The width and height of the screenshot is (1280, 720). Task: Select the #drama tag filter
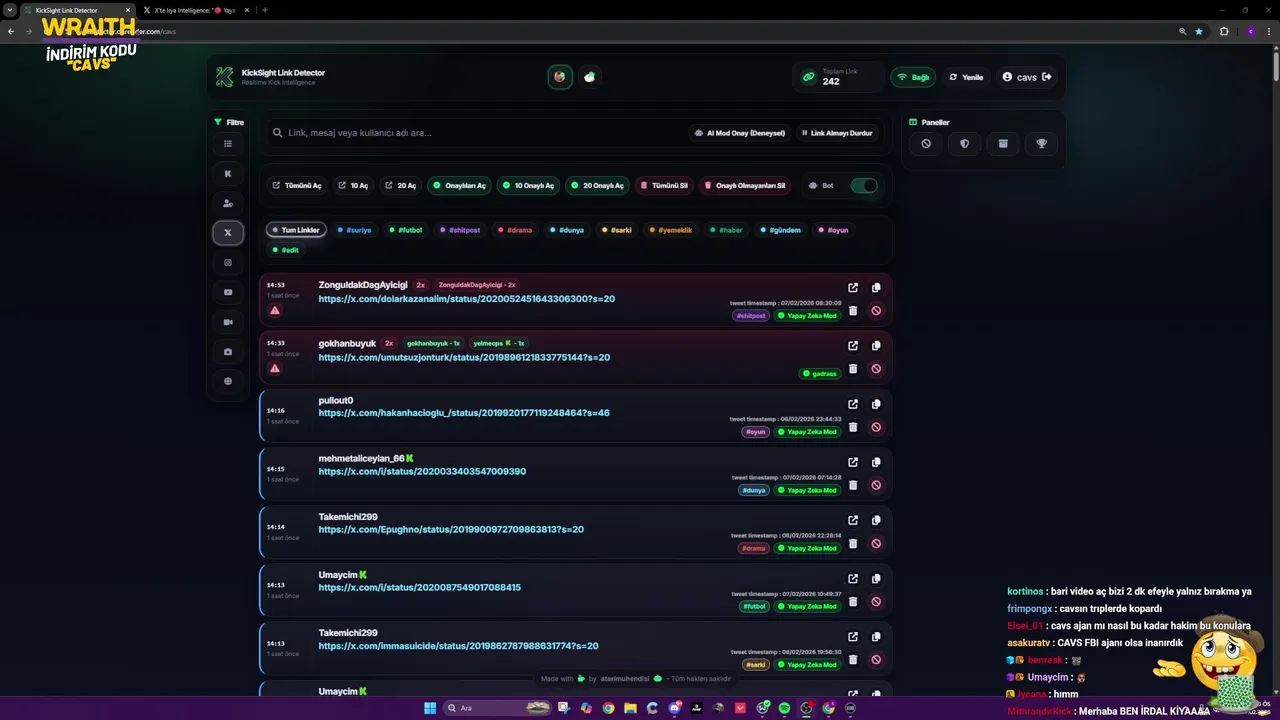[515, 230]
